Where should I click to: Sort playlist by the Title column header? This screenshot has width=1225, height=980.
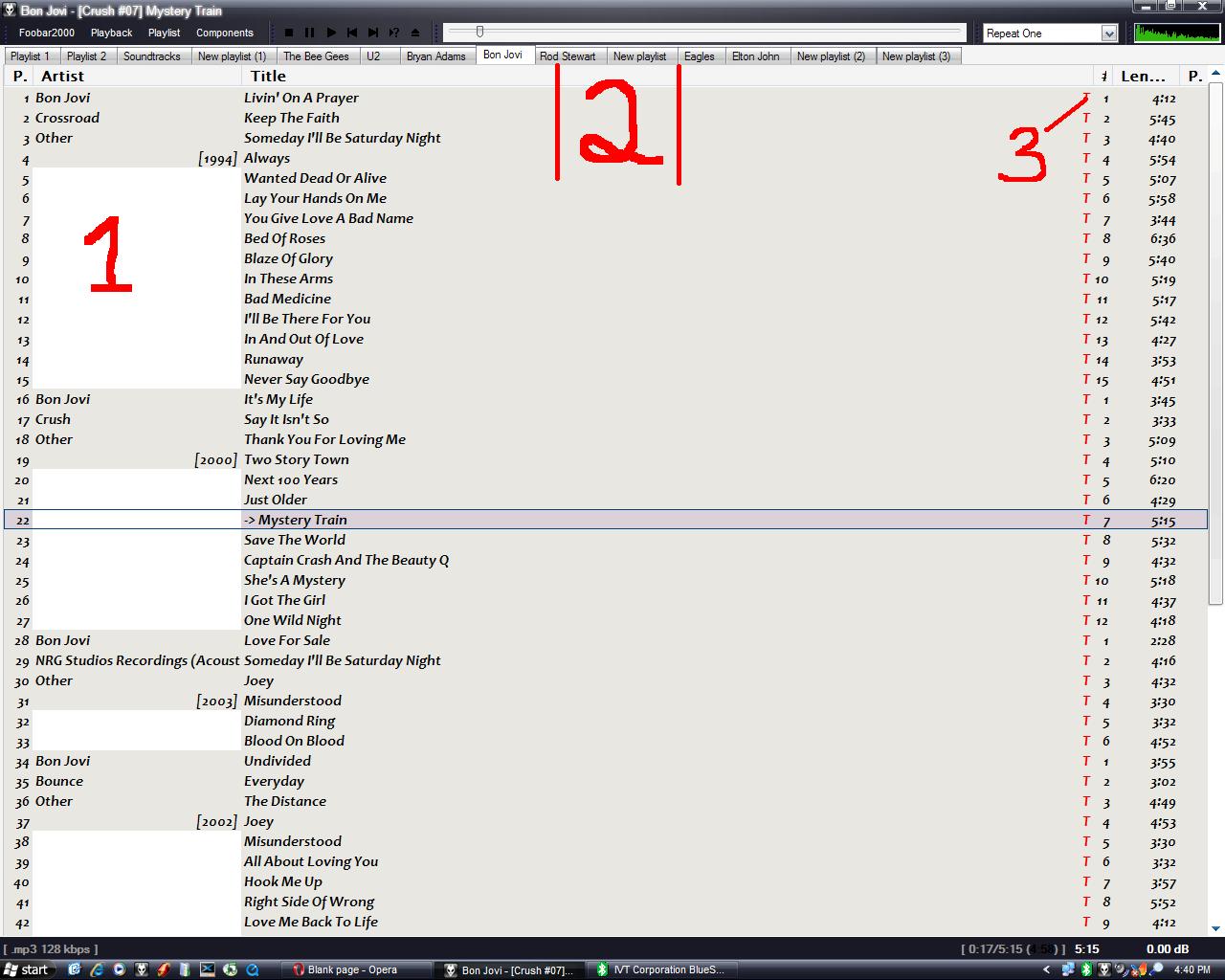[668, 76]
